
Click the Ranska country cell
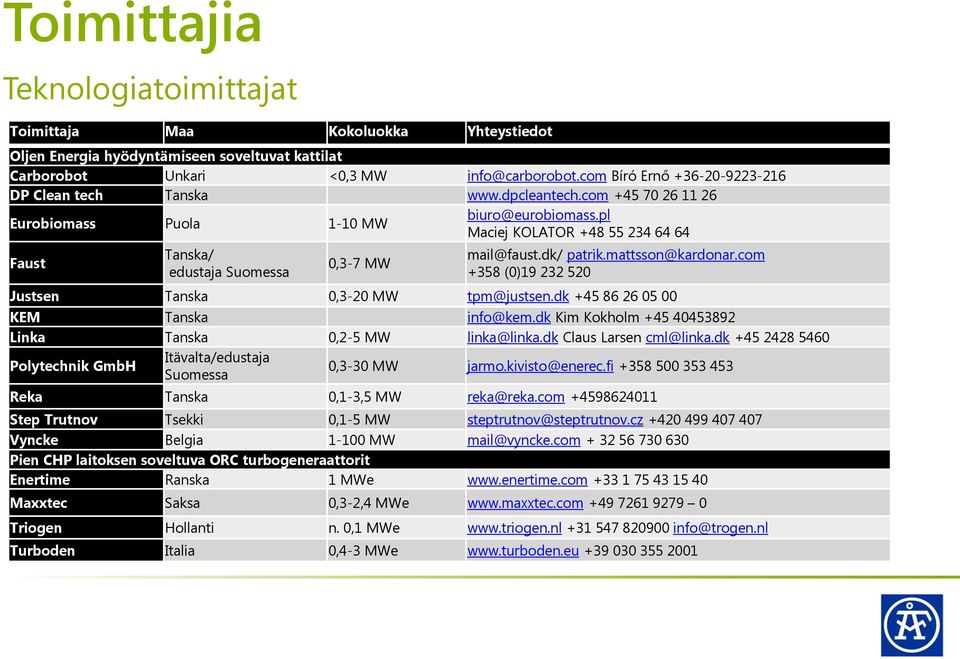point(245,480)
